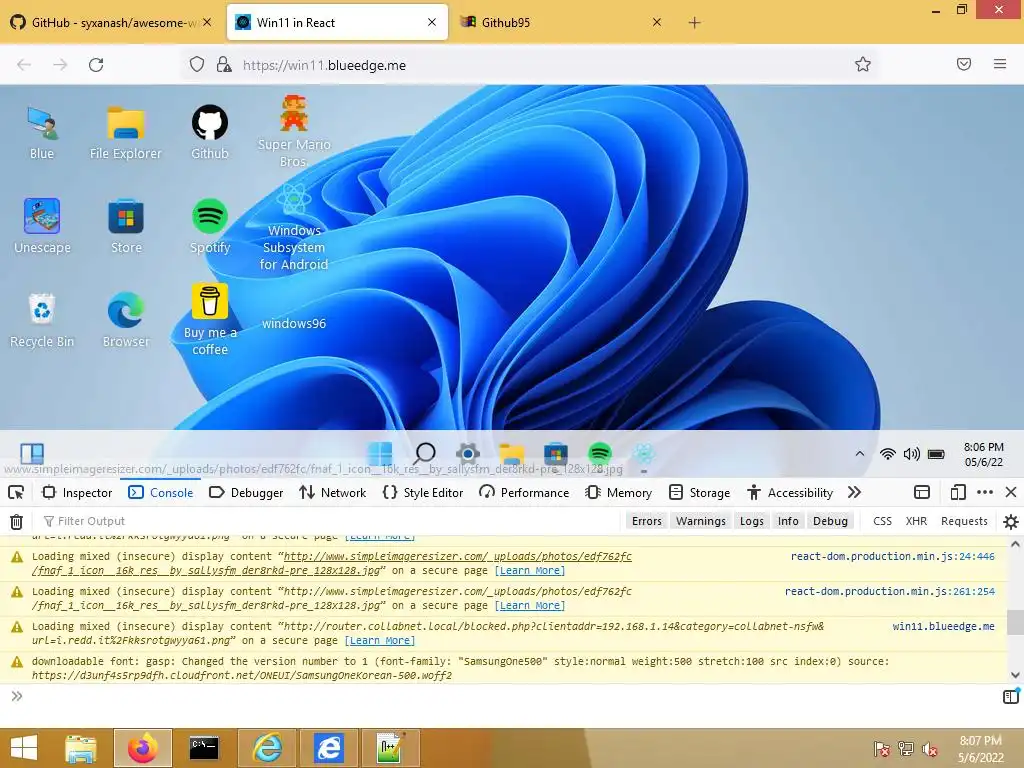
Task: Toggle the Errors filter
Action: [x=647, y=521]
